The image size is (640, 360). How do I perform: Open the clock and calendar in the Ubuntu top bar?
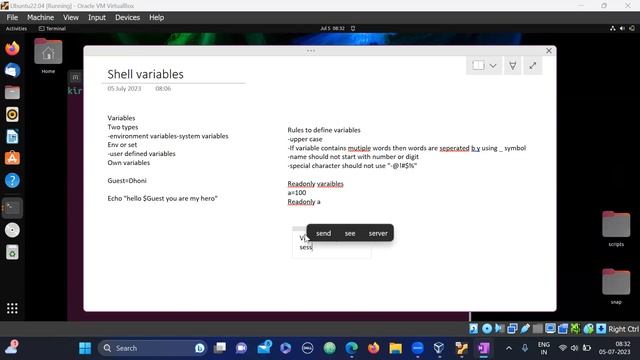[x=333, y=29]
